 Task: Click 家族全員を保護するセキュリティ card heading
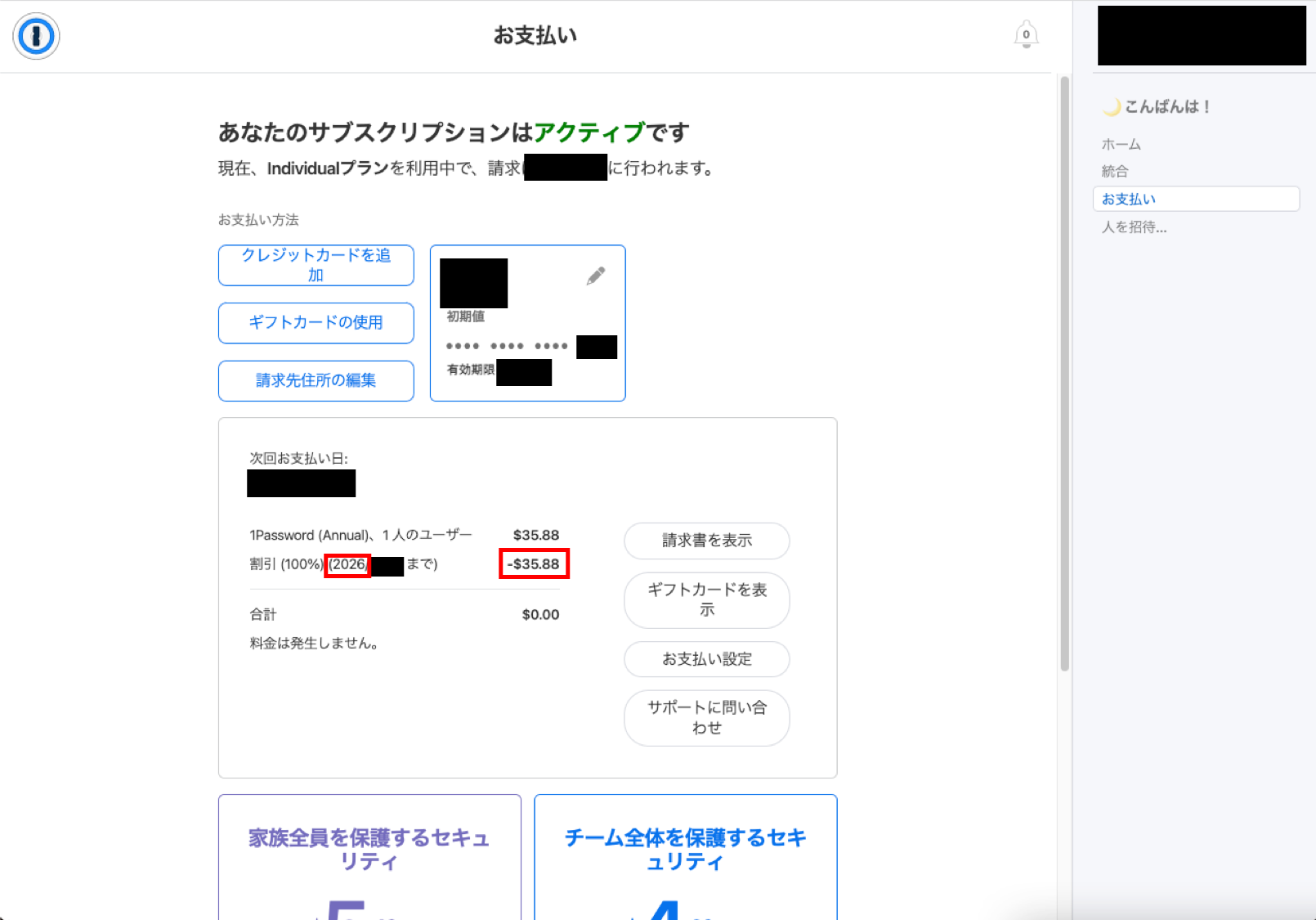click(369, 850)
